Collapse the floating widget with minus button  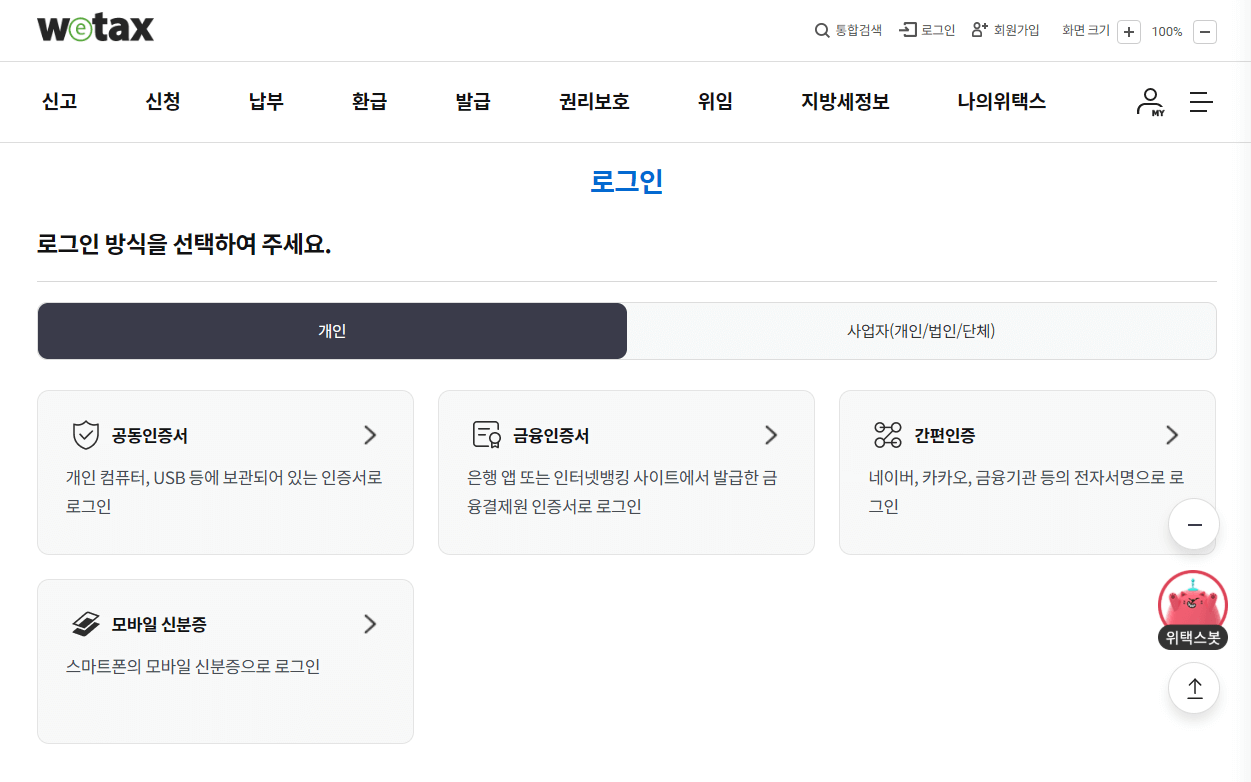tap(1193, 523)
